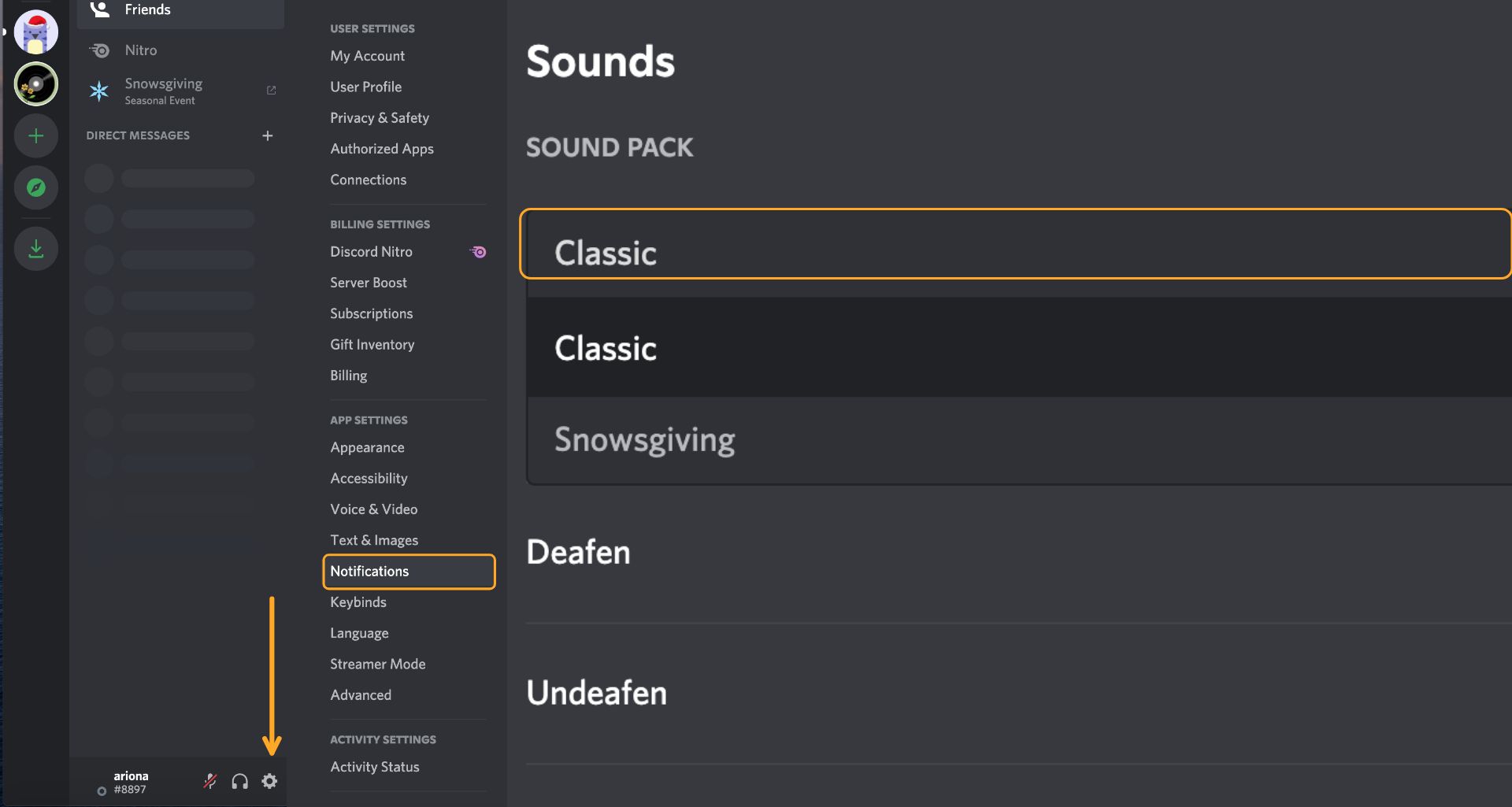The image size is (1512, 807).
Task: Switch to Voice & Video settings
Action: pos(373,509)
